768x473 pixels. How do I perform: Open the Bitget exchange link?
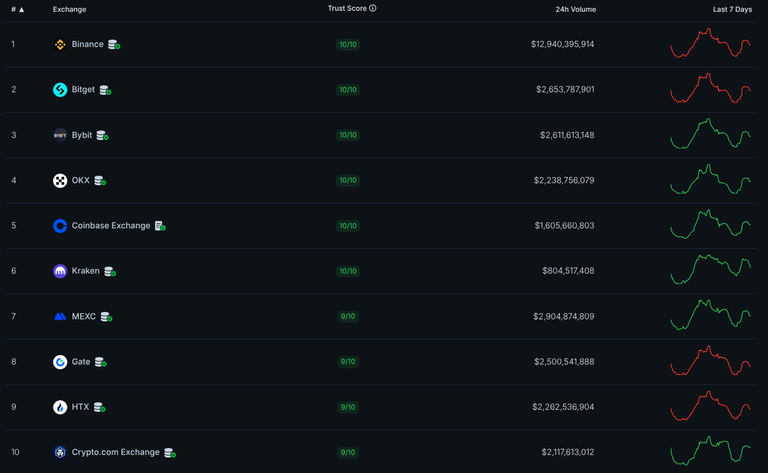click(x=83, y=90)
